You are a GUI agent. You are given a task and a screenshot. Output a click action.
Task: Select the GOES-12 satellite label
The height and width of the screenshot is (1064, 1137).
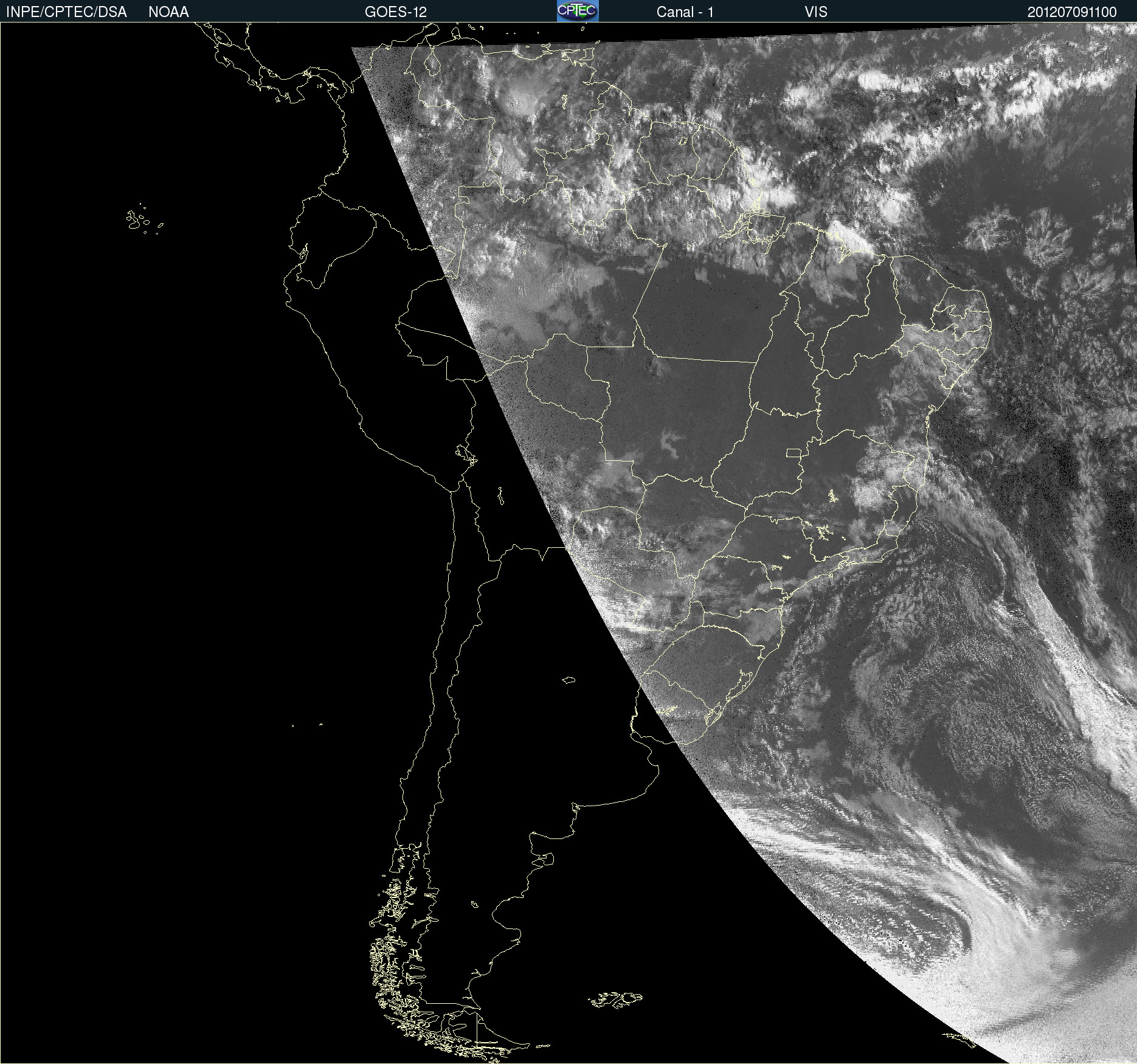click(x=396, y=12)
